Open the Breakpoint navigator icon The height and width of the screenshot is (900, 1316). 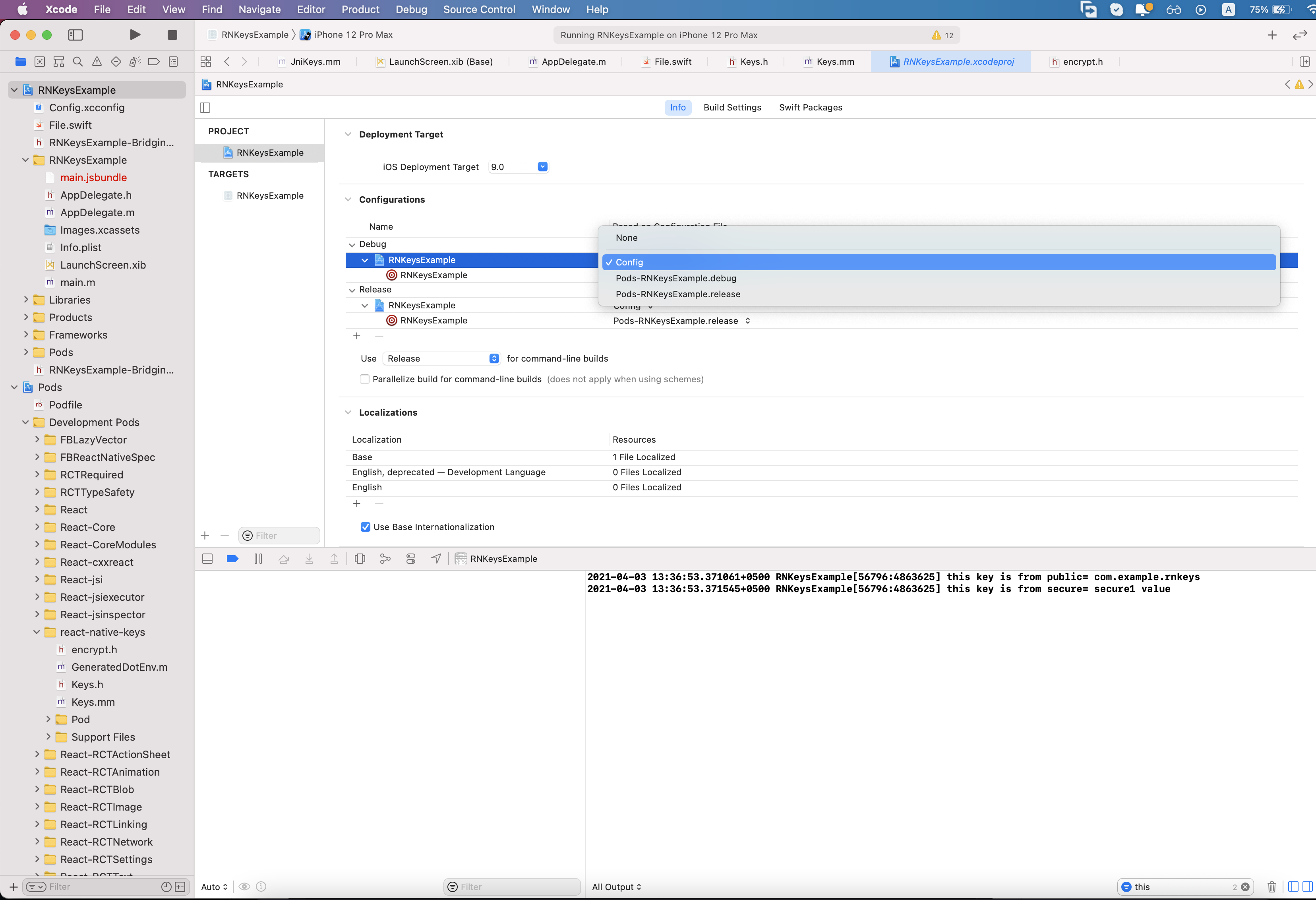pyautogui.click(x=153, y=62)
